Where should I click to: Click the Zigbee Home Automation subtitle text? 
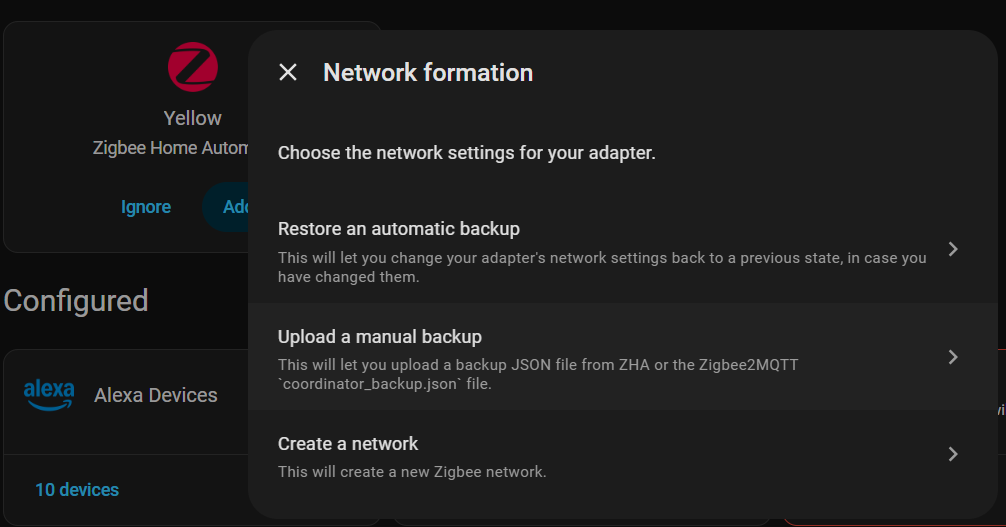point(170,148)
